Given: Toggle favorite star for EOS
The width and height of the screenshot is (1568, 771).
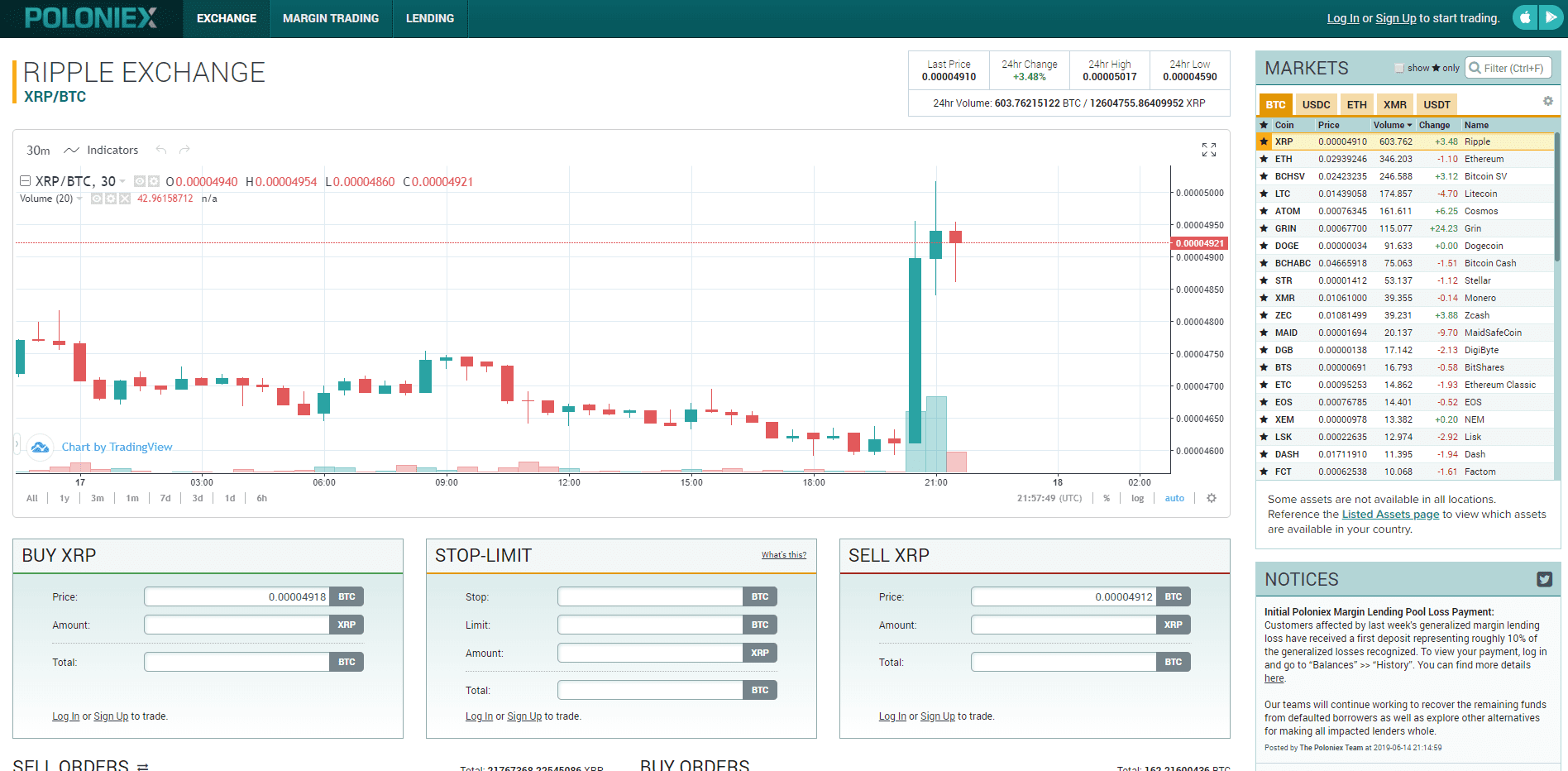Looking at the screenshot, I should [x=1264, y=402].
